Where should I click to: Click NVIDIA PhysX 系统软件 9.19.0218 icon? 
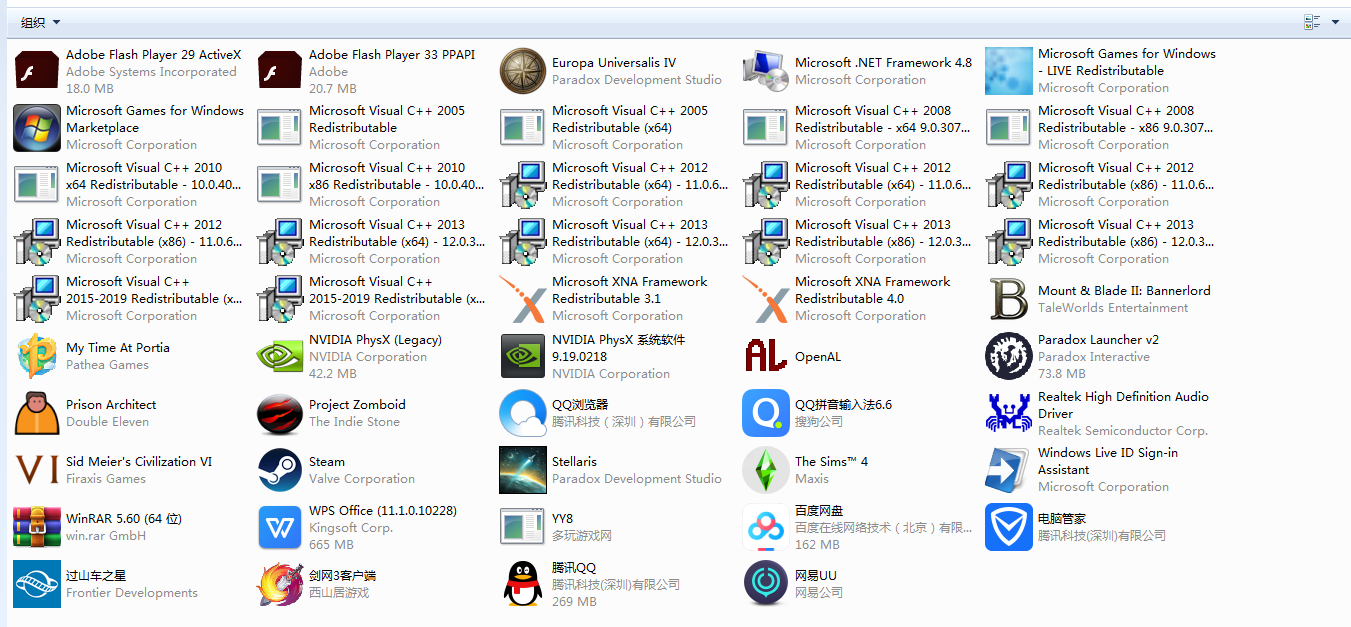523,356
